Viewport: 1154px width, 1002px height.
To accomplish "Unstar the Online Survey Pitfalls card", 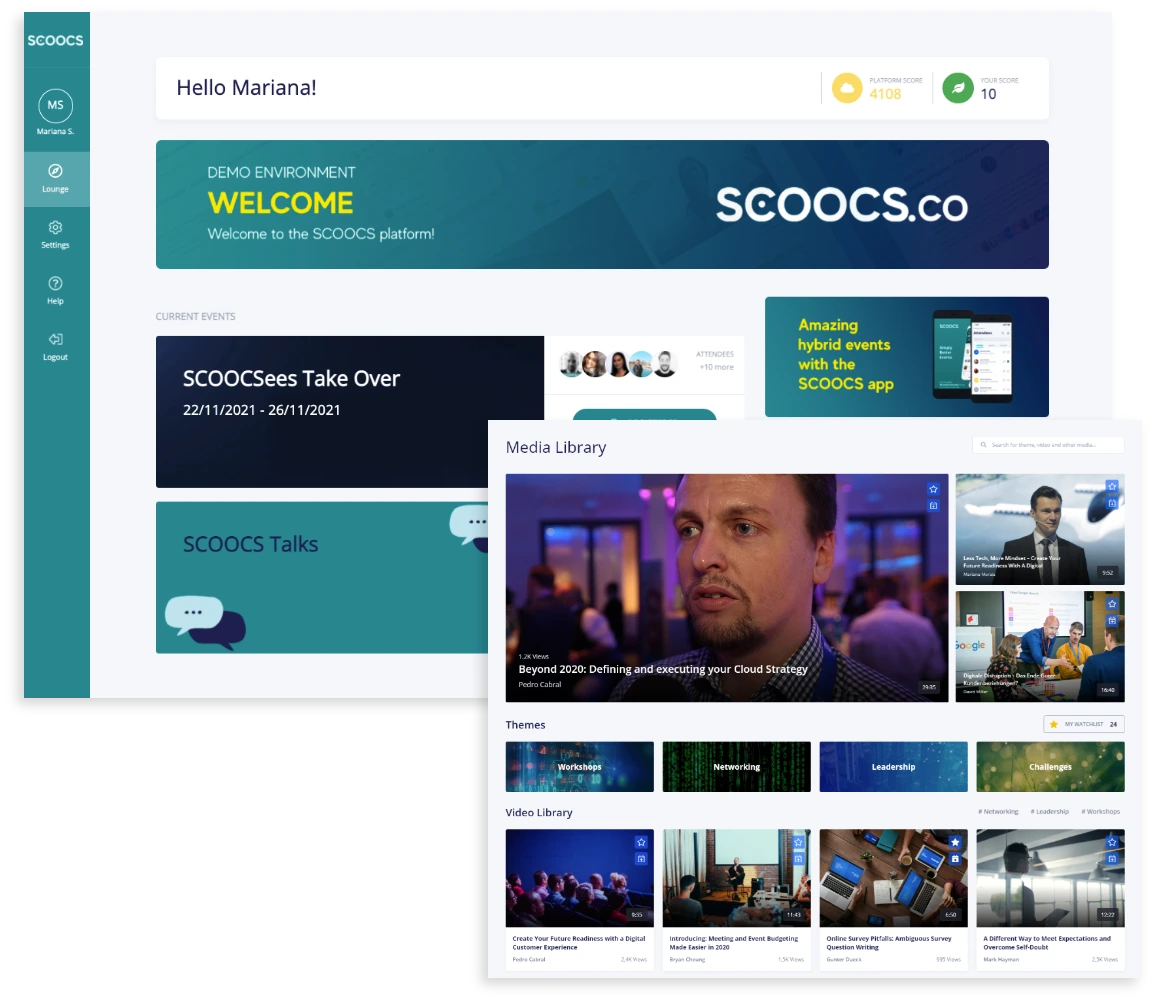I will coord(955,842).
